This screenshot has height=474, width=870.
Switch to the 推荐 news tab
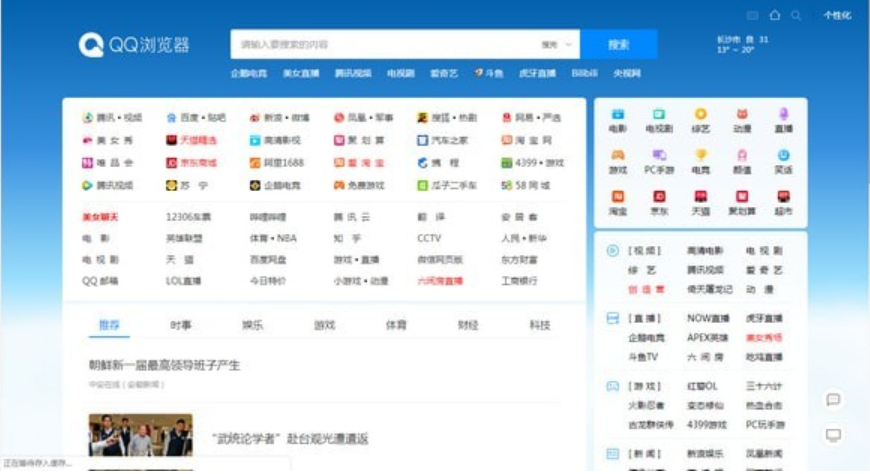tap(109, 325)
